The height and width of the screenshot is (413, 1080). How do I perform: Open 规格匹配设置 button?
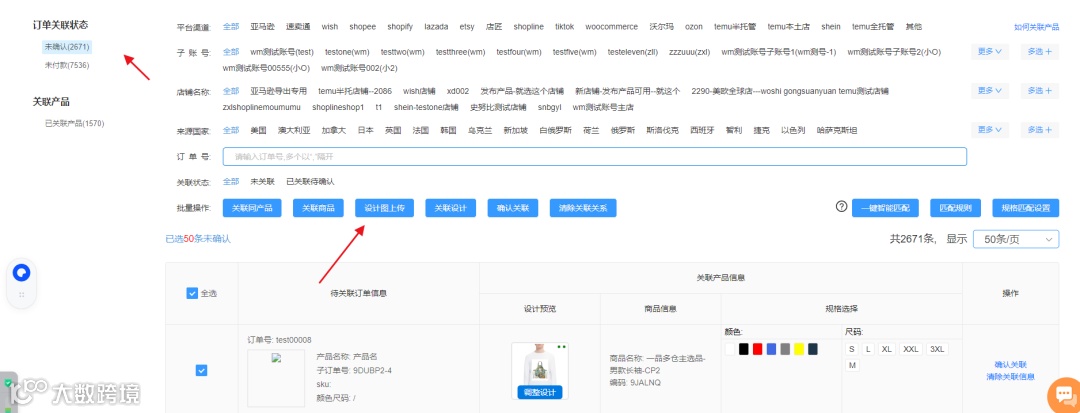pyautogui.click(x=1026, y=208)
